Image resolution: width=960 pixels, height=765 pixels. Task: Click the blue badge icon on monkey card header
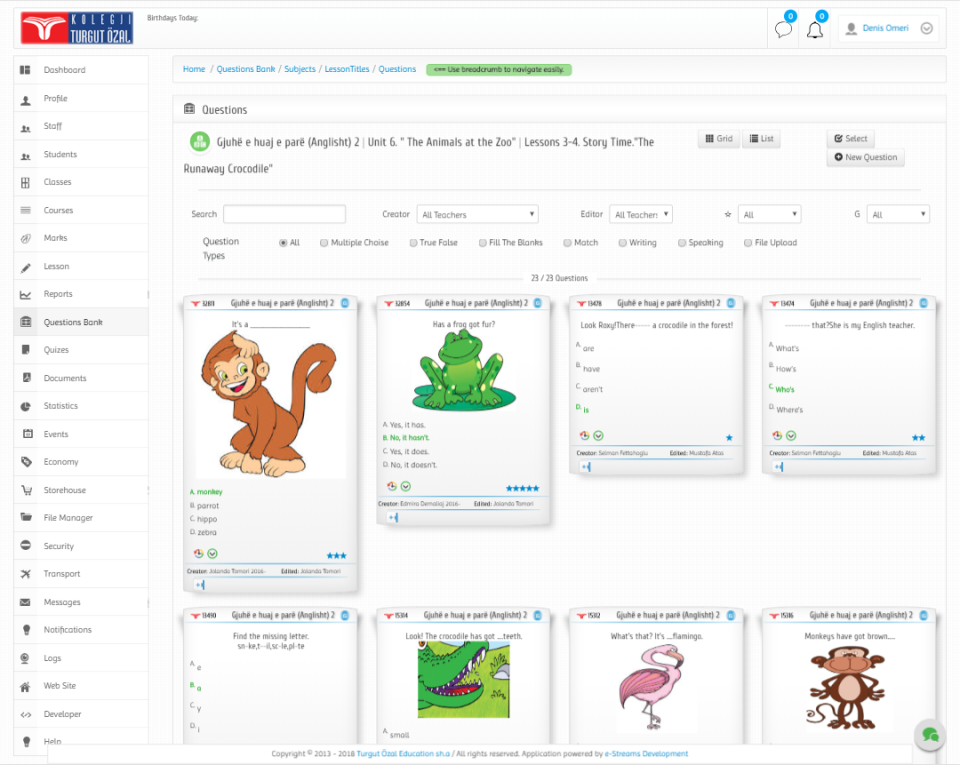345,303
